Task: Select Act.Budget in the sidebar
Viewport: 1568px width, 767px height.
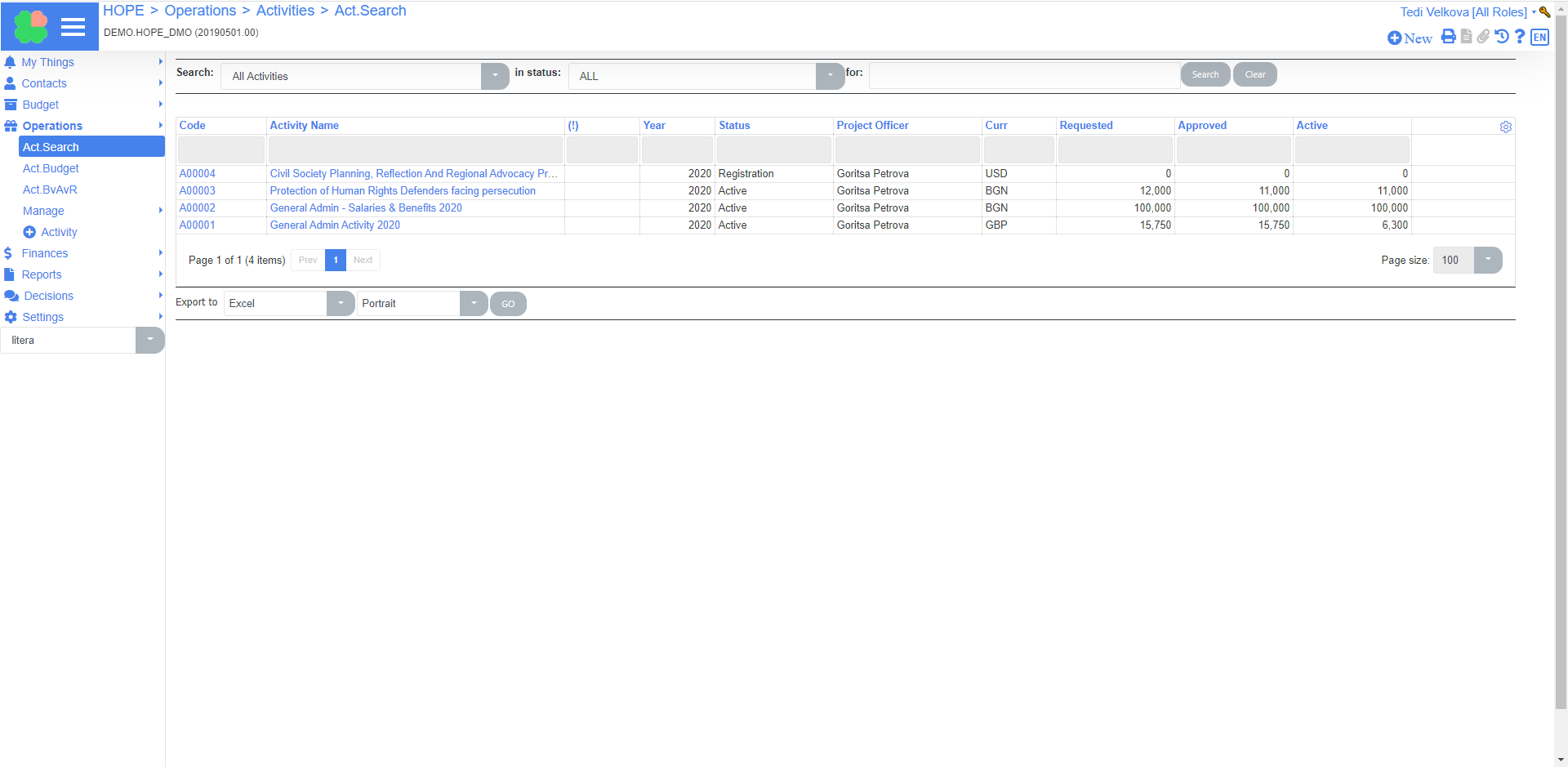Action: (51, 168)
